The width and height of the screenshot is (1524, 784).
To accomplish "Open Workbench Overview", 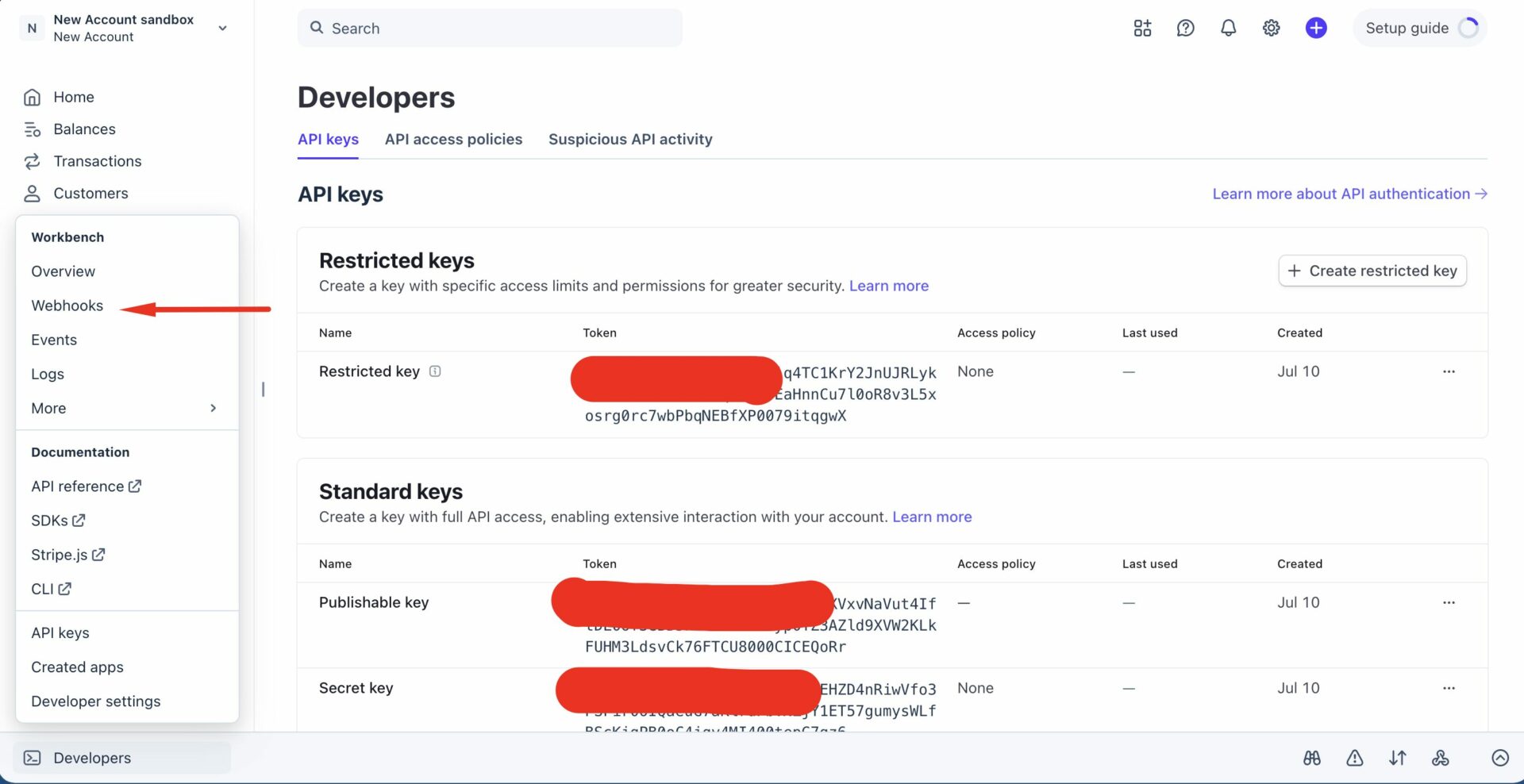I will (x=63, y=271).
